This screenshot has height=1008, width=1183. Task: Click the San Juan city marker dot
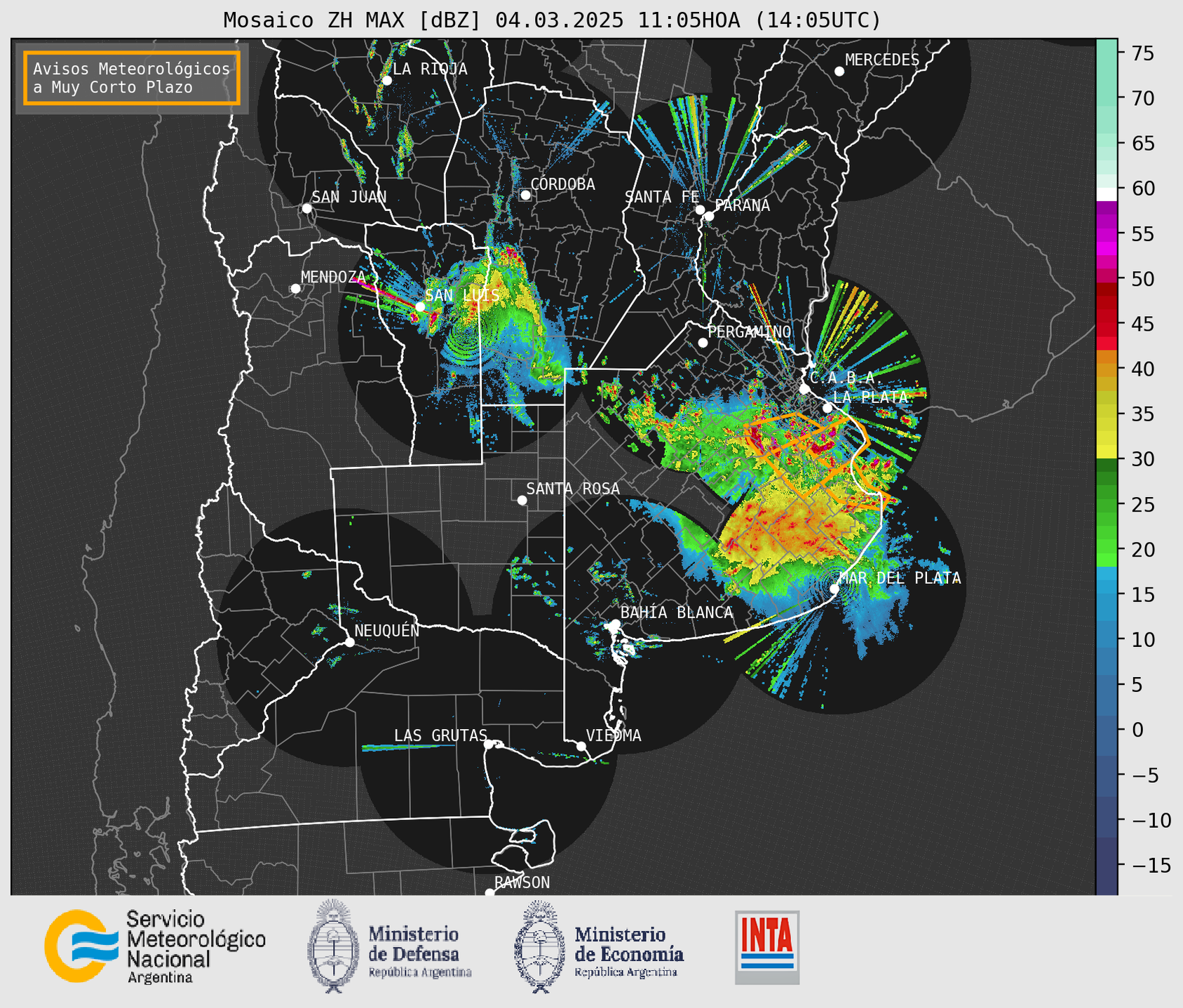306,208
